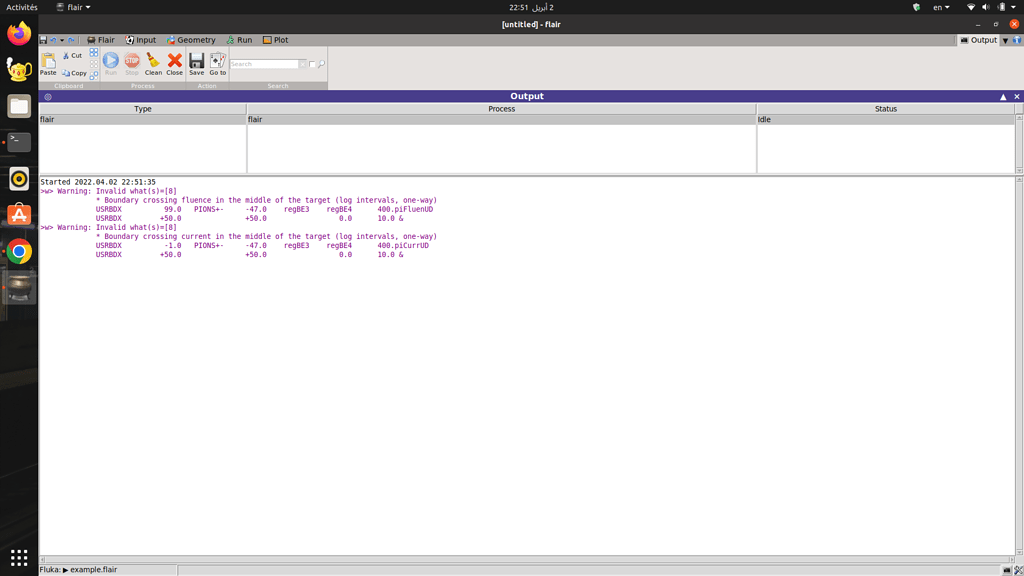The width and height of the screenshot is (1024, 576).
Task: Click the Paste icon in the Clipboard group
Action: coord(48,62)
